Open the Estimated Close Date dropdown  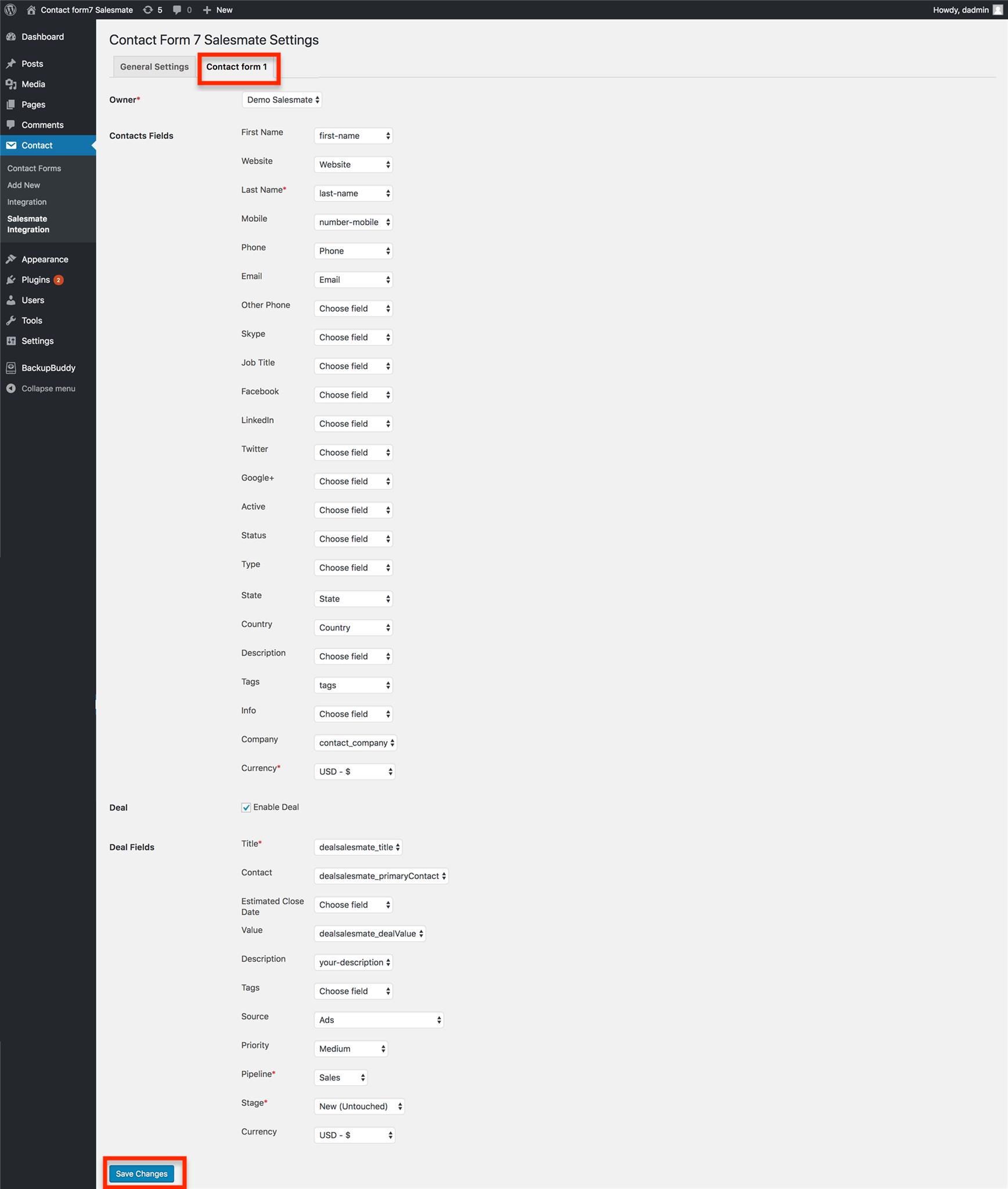click(354, 905)
